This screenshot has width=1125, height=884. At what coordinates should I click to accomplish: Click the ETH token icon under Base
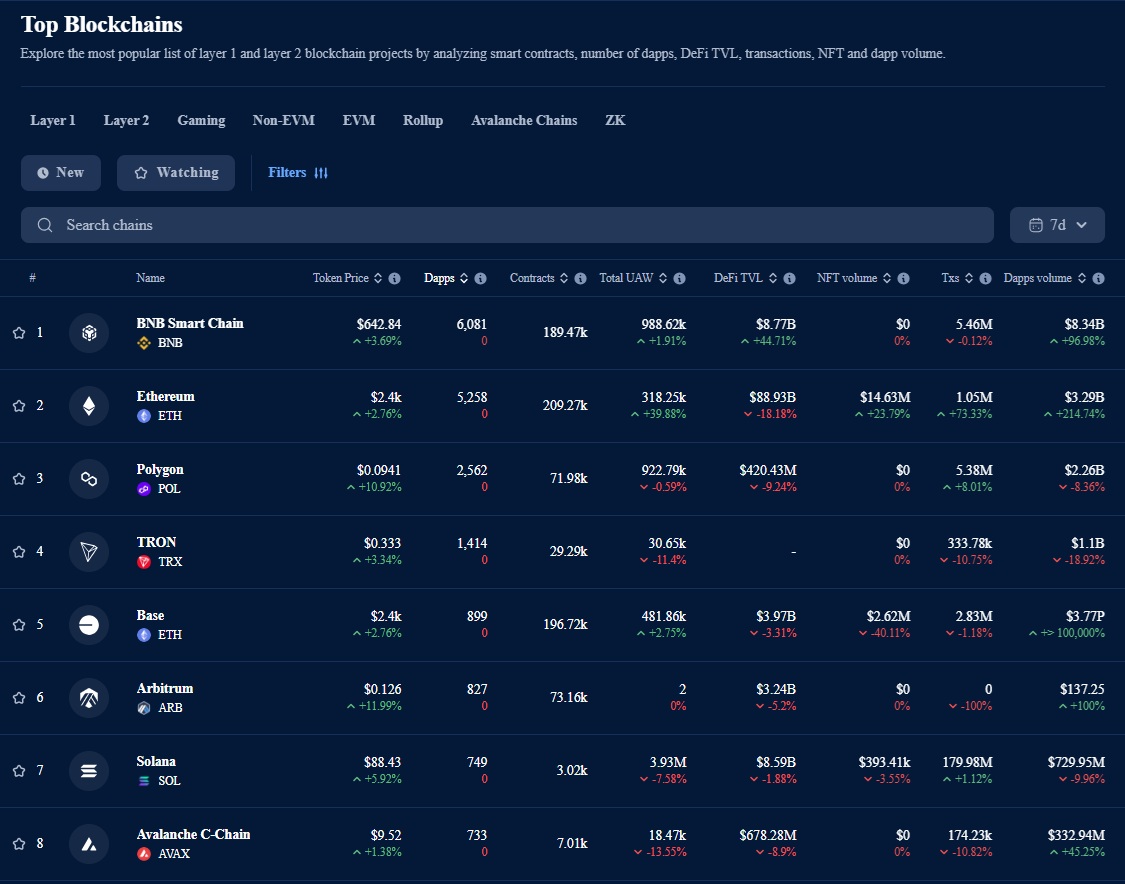click(144, 635)
